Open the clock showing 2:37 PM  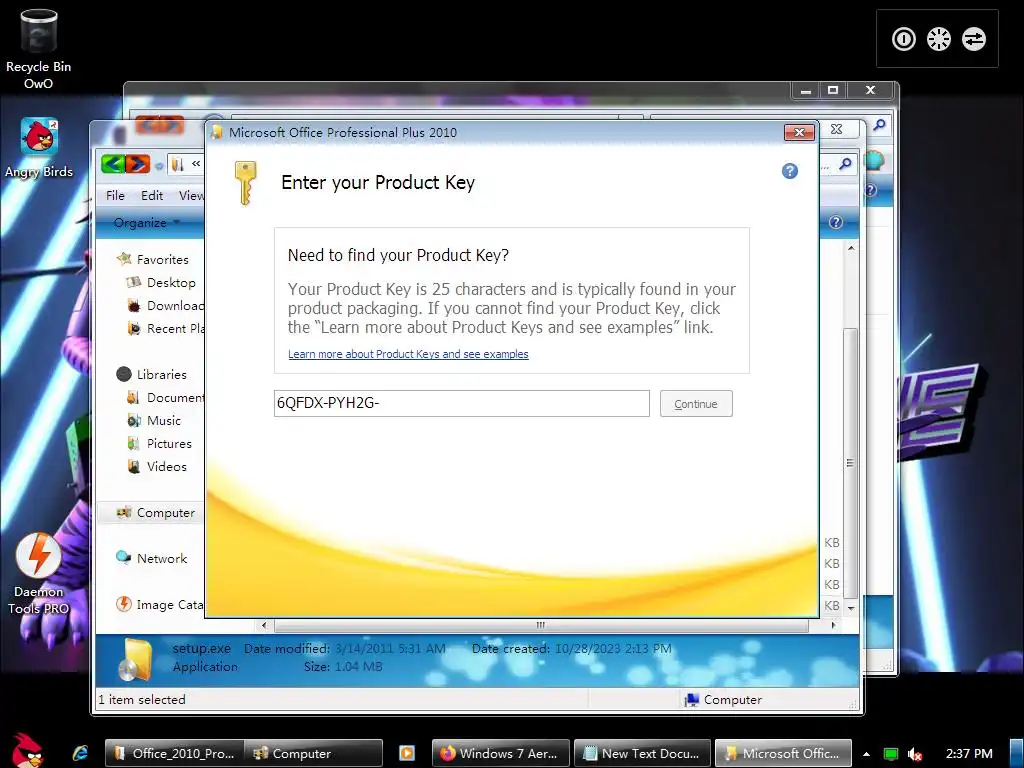[969, 753]
